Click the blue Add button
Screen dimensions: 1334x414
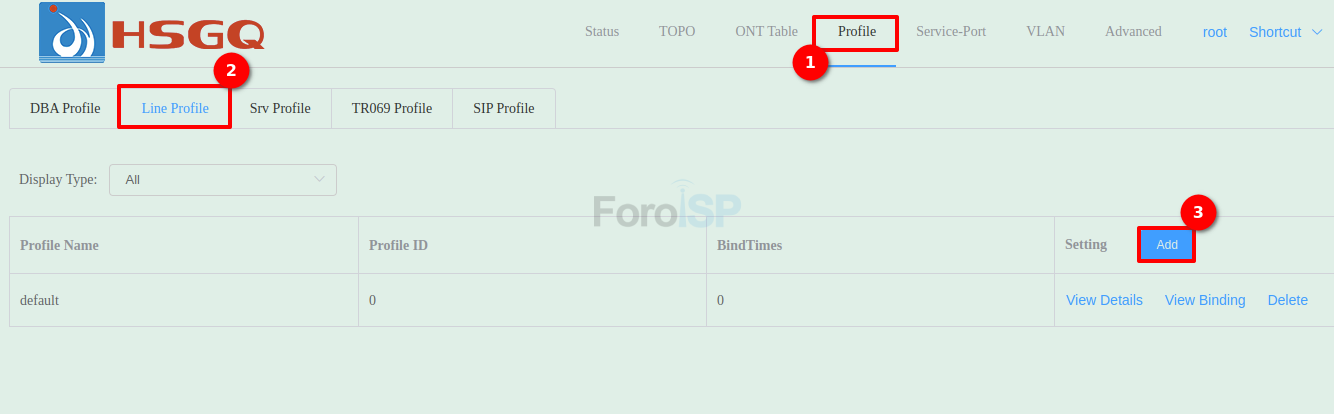pos(1166,245)
